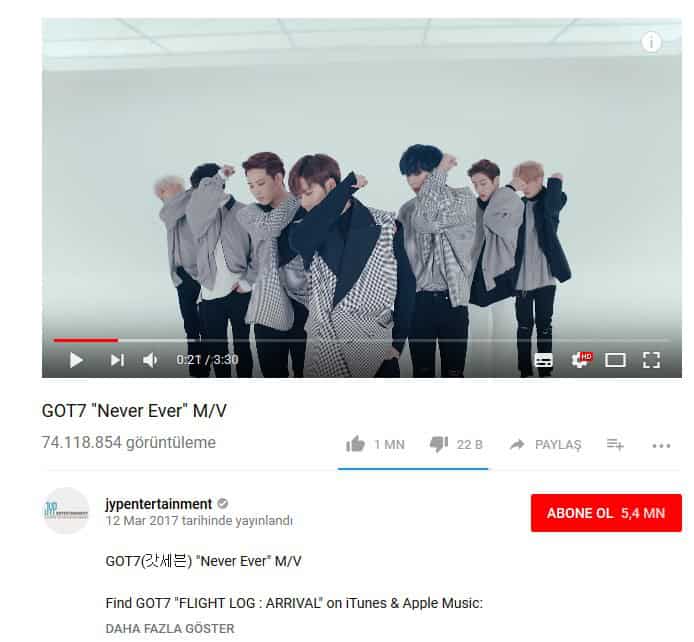Enter fullscreen mode
Viewport: 694px width, 642px height.
651,360
